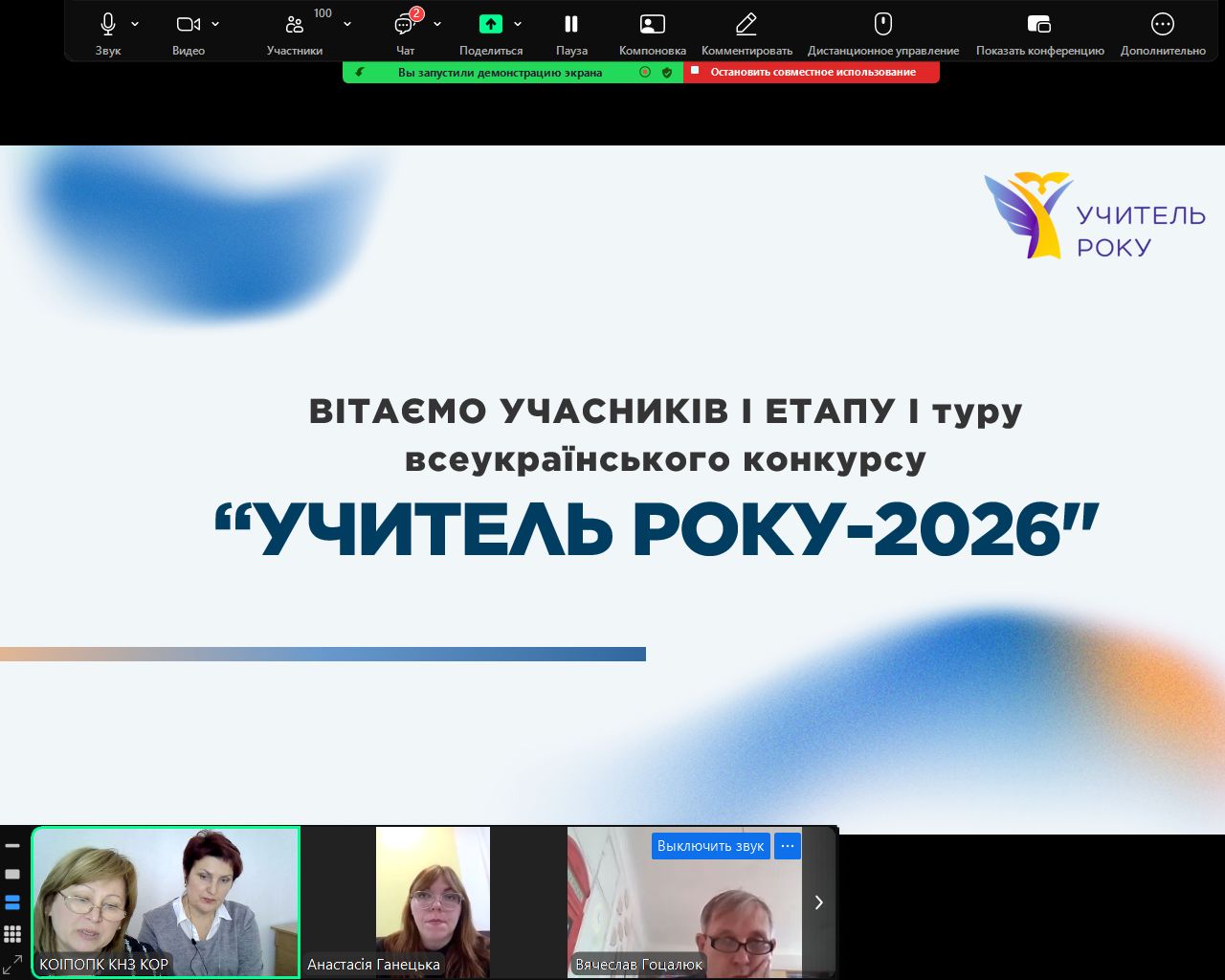1225x980 pixels.
Task: Open the Комментировать annotate tool
Action: click(746, 25)
